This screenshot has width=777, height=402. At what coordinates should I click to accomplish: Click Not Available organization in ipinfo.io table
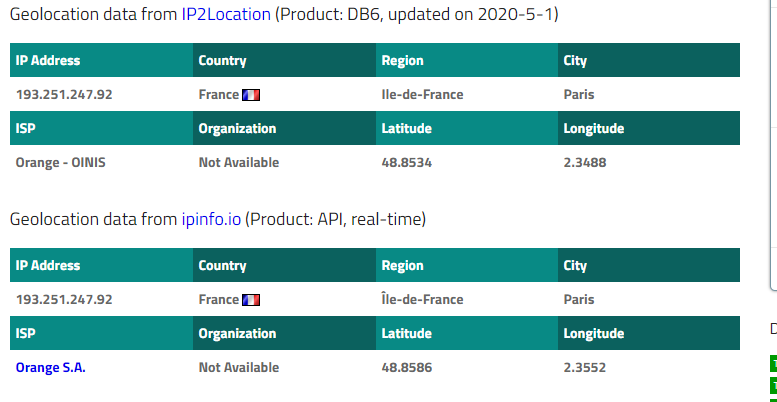click(239, 367)
